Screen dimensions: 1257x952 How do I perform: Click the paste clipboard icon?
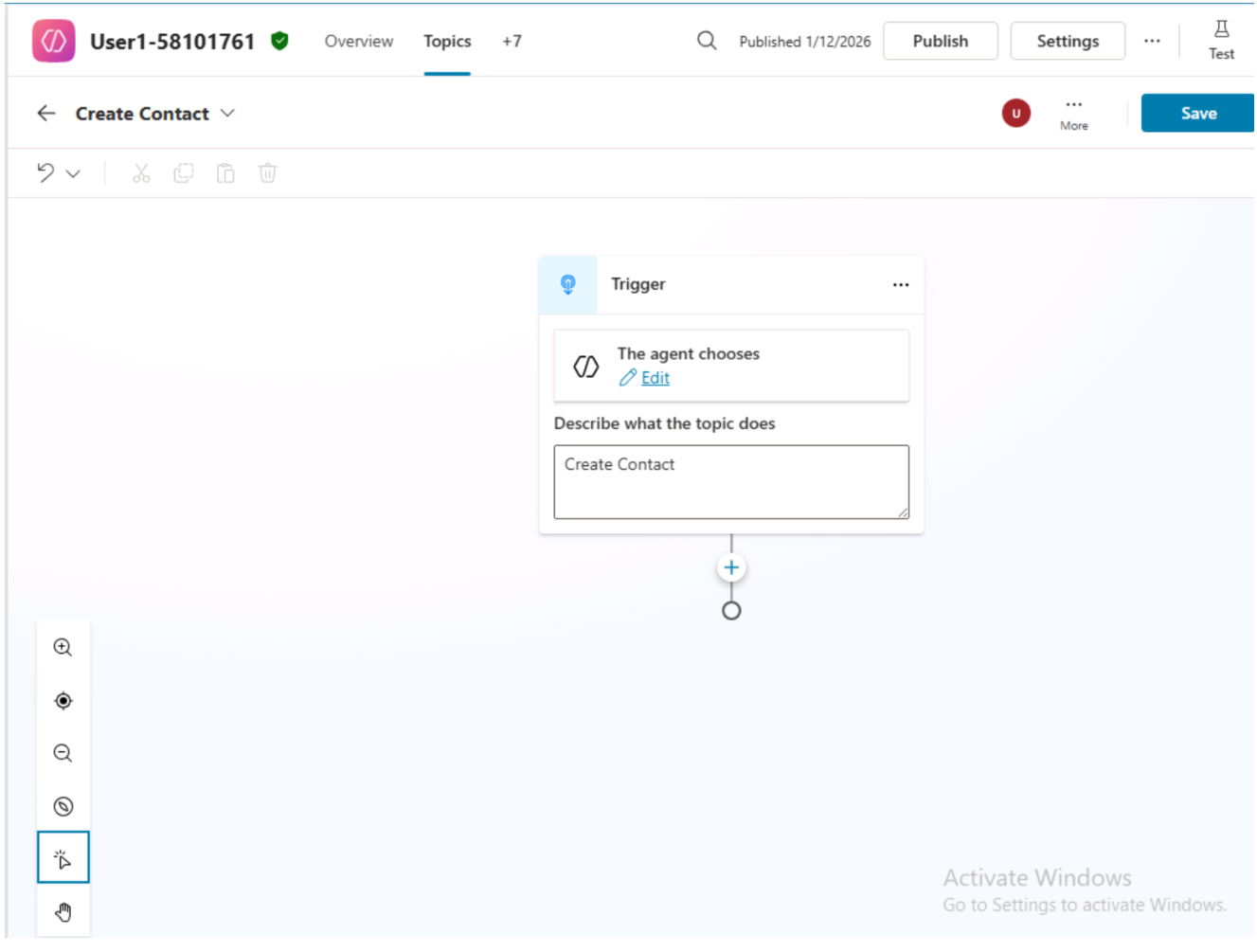click(x=225, y=173)
